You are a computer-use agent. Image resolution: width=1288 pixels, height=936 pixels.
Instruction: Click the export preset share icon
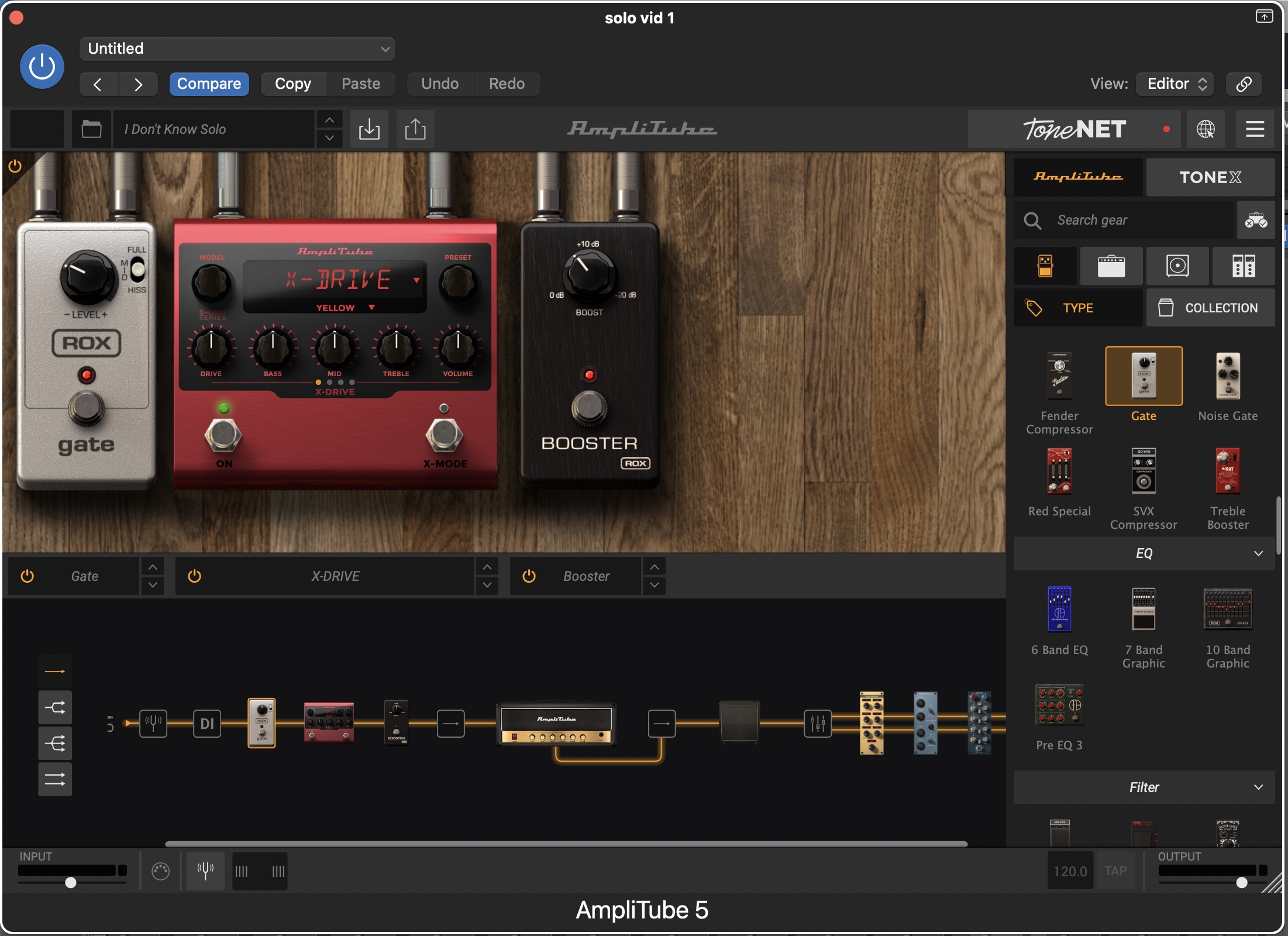[415, 129]
